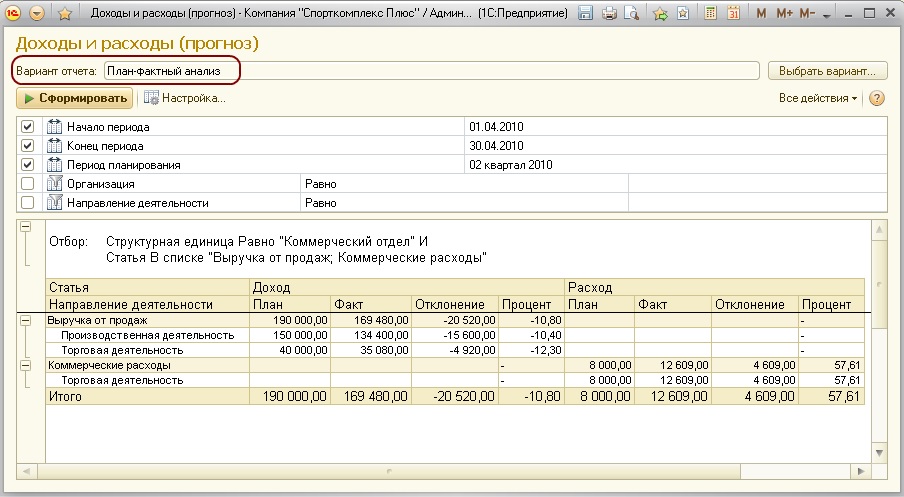Click the Сформировать button
The height and width of the screenshot is (497, 904).
(x=75, y=98)
